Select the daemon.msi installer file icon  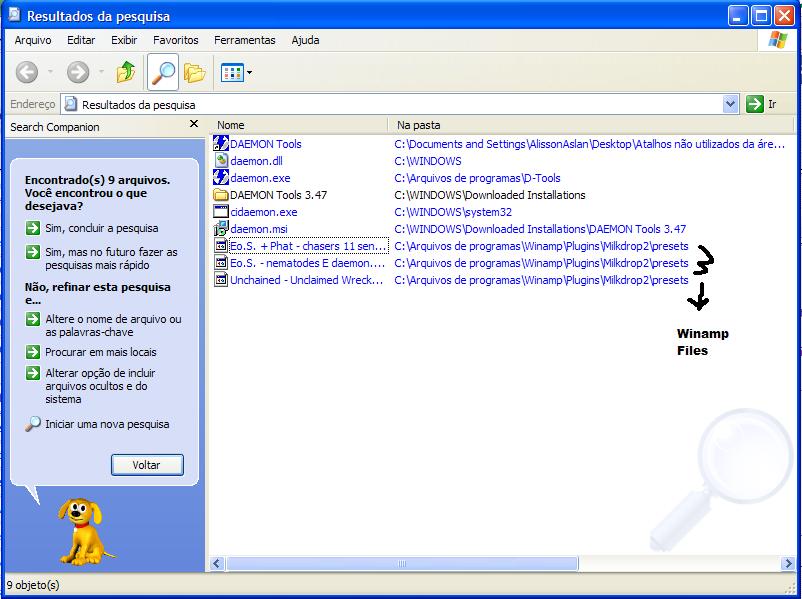221,229
